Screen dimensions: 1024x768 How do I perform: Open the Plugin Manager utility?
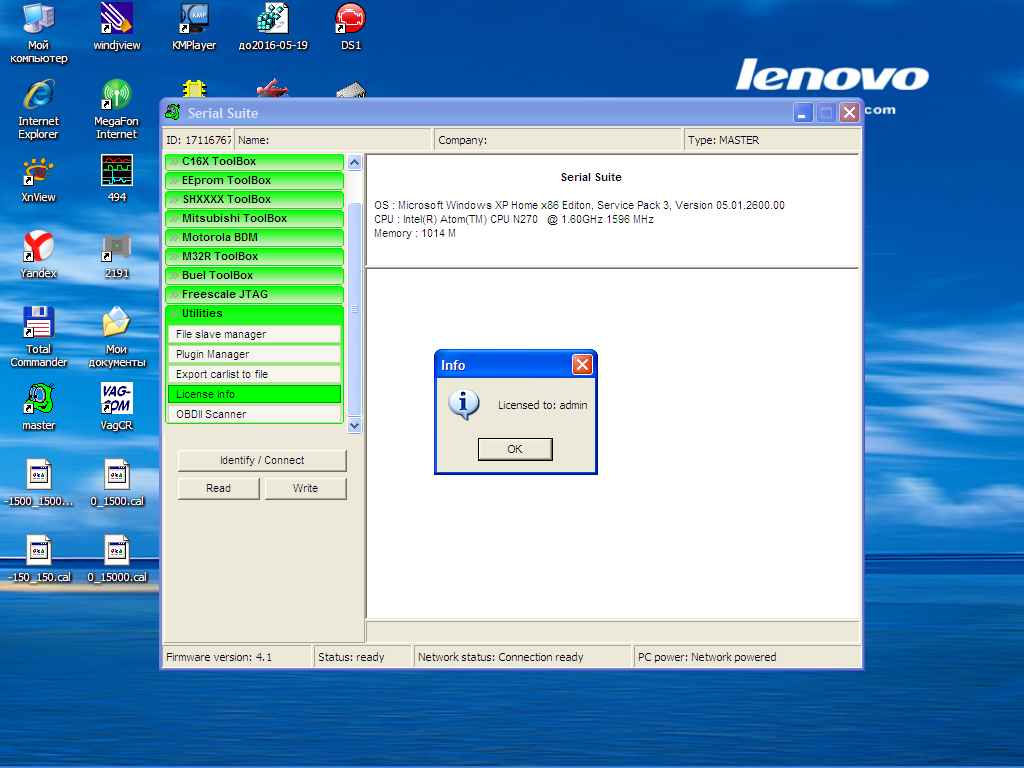point(254,355)
